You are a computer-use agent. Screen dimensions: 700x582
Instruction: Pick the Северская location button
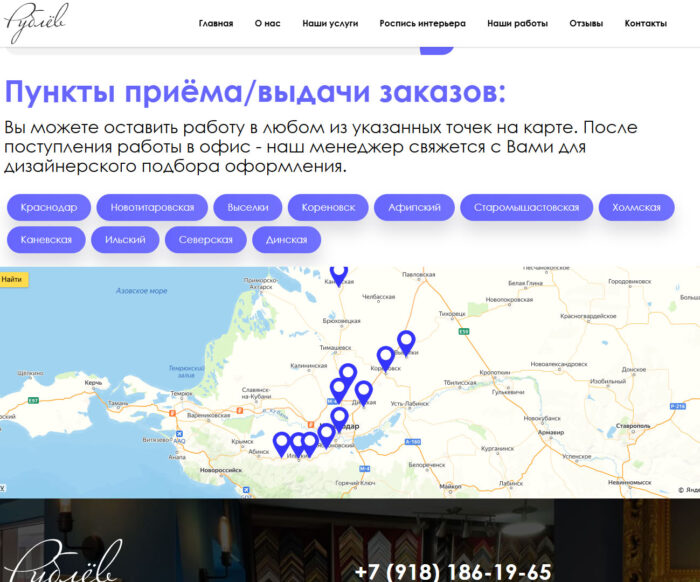pos(205,240)
